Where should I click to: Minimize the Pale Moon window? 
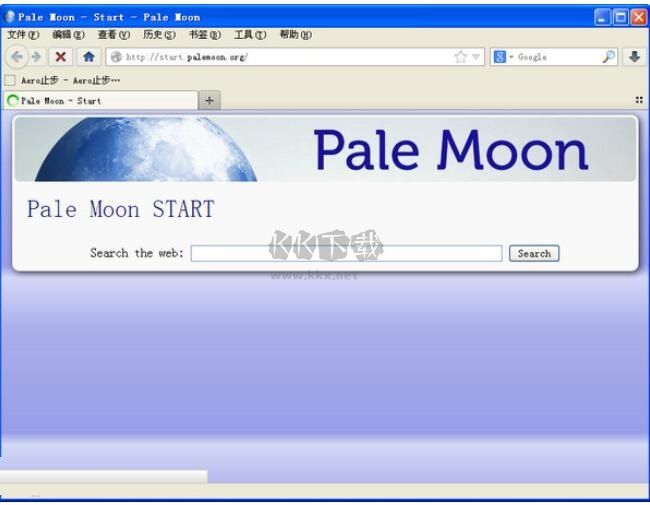602,17
